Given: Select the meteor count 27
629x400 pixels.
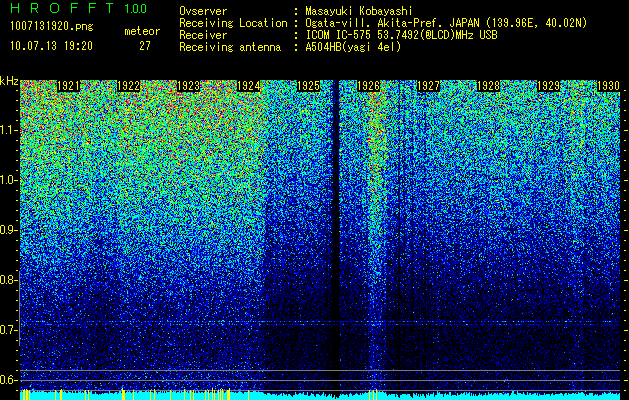Looking at the screenshot, I should (x=145, y=46).
